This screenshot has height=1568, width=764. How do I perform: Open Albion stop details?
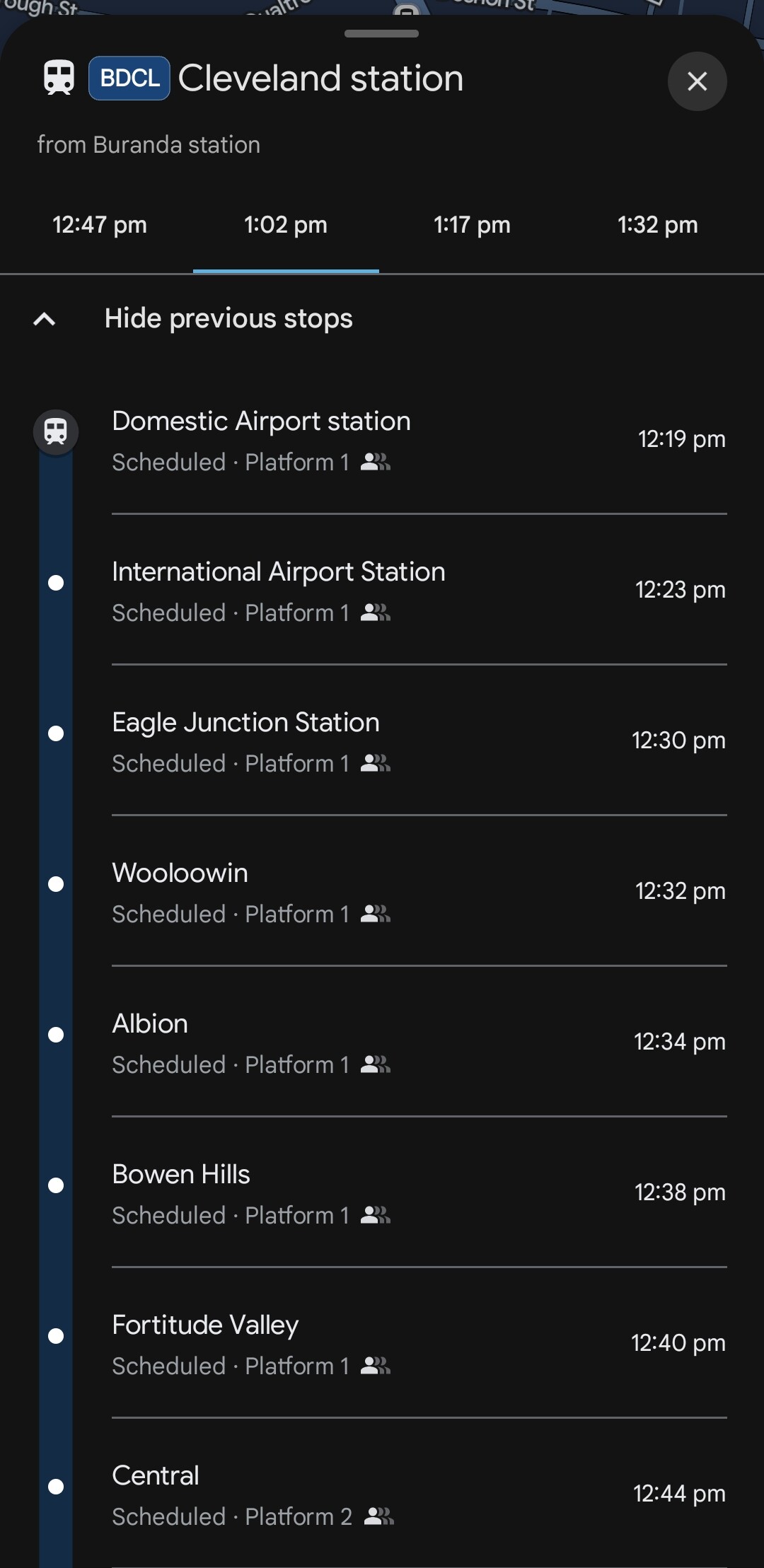pos(417,1043)
